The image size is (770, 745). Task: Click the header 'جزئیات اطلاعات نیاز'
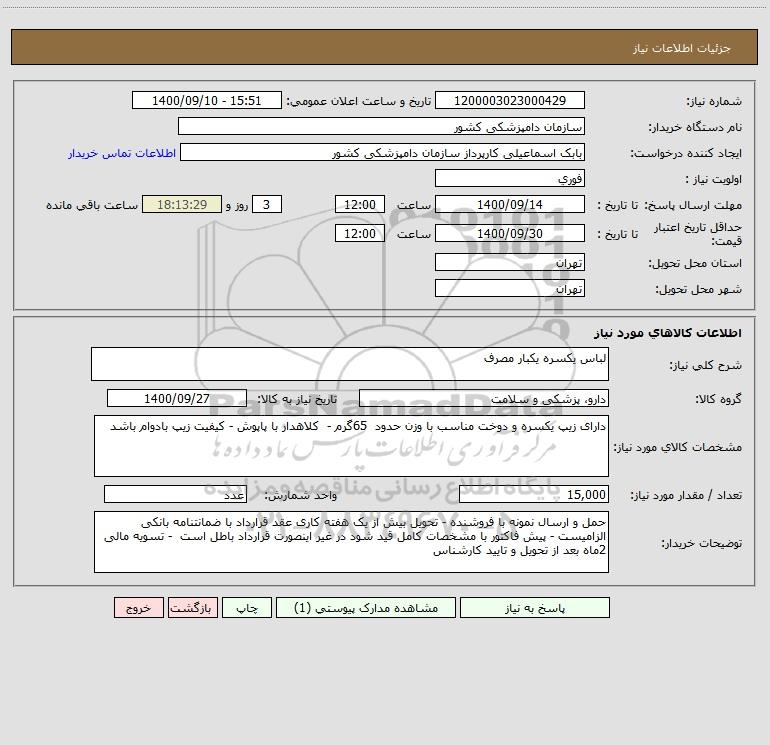tap(682, 48)
